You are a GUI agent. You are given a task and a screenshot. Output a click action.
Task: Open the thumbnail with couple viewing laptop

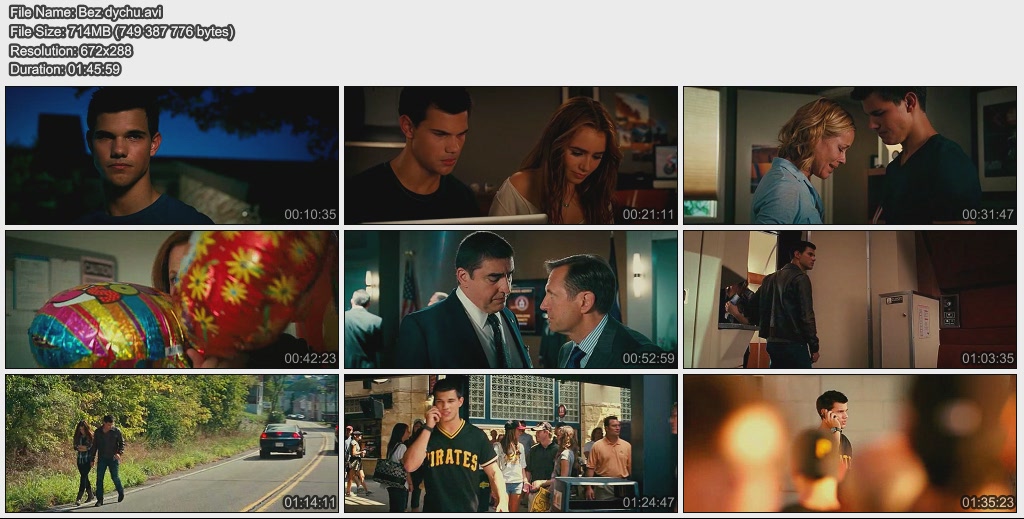[511, 155]
